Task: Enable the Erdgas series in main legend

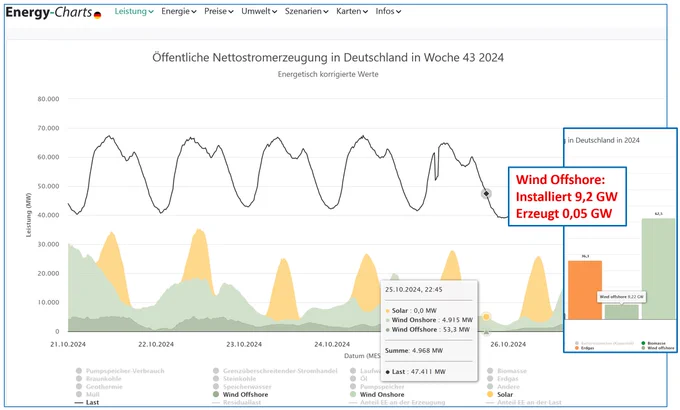Action: coord(503,379)
